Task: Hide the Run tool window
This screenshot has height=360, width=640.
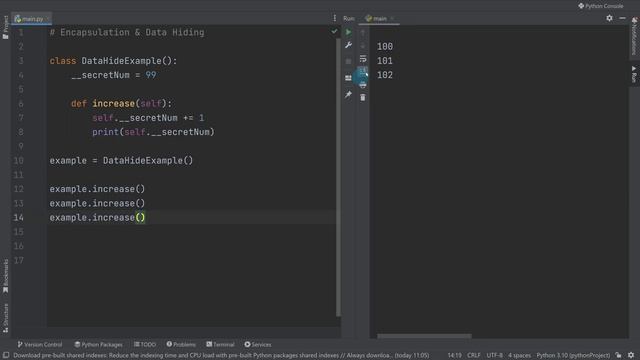Action: pos(622,18)
